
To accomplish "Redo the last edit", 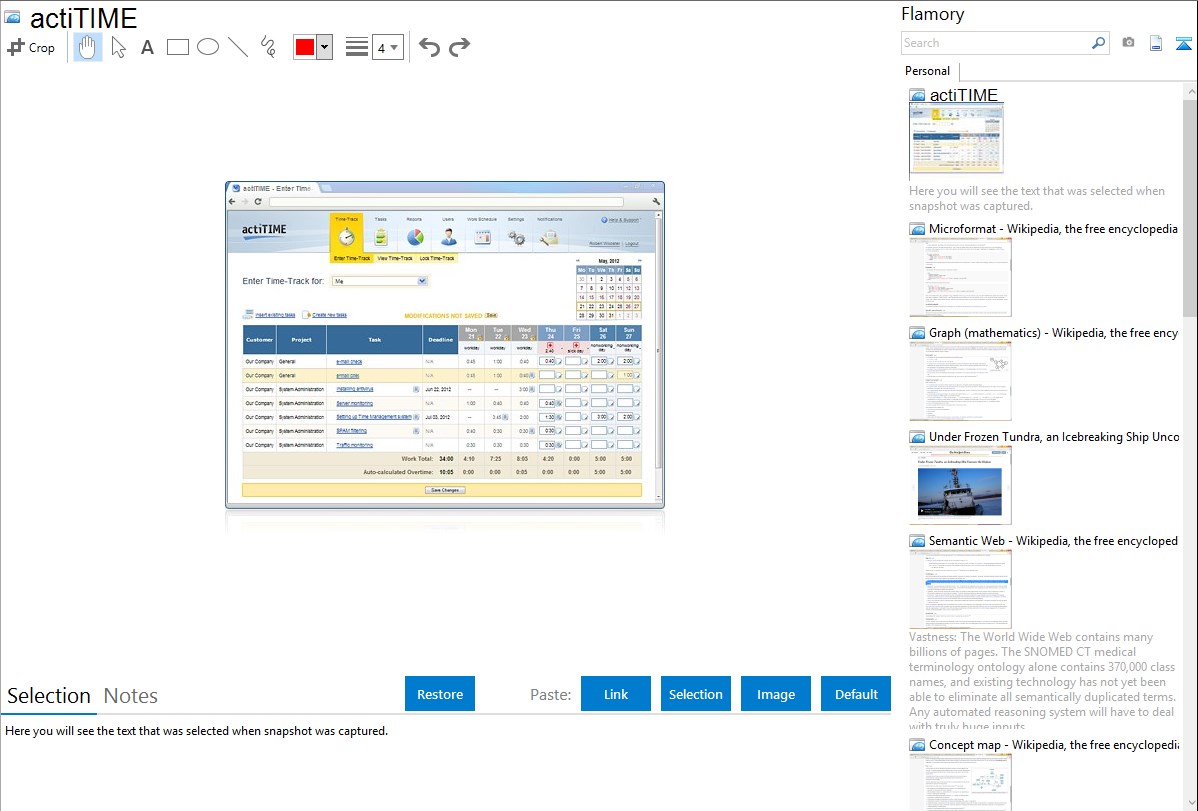I will (459, 47).
